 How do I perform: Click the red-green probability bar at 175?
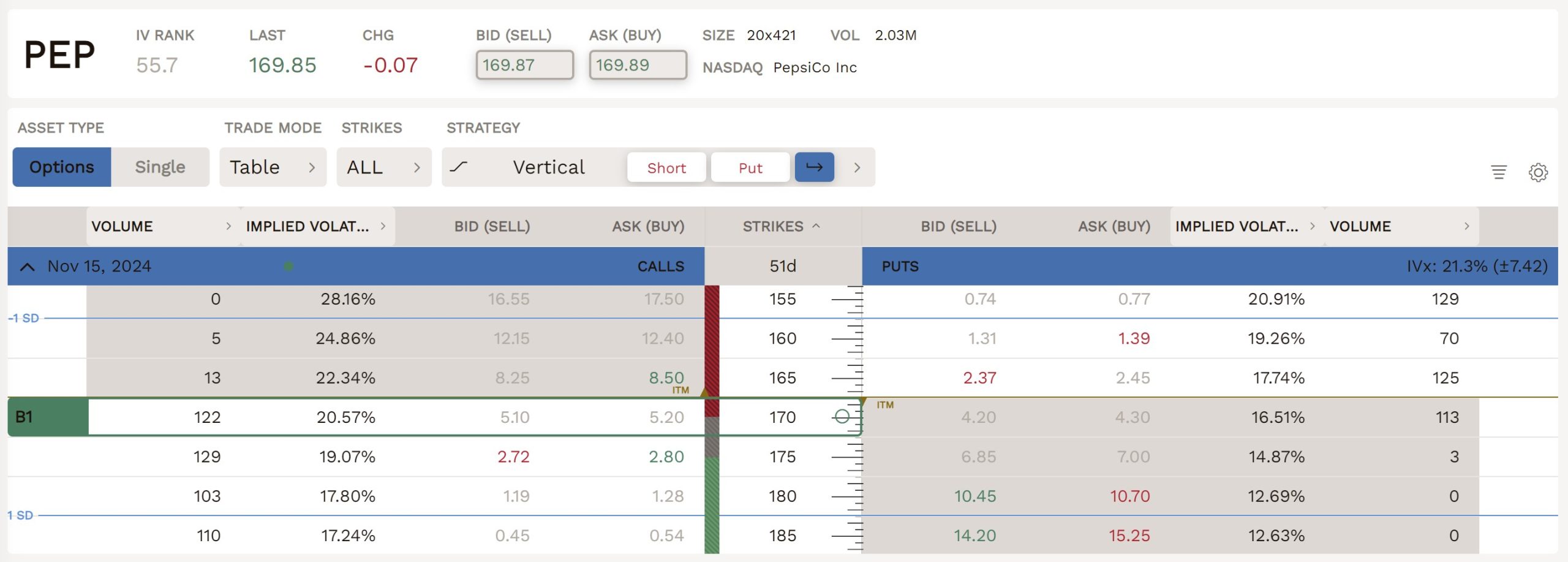click(x=712, y=457)
